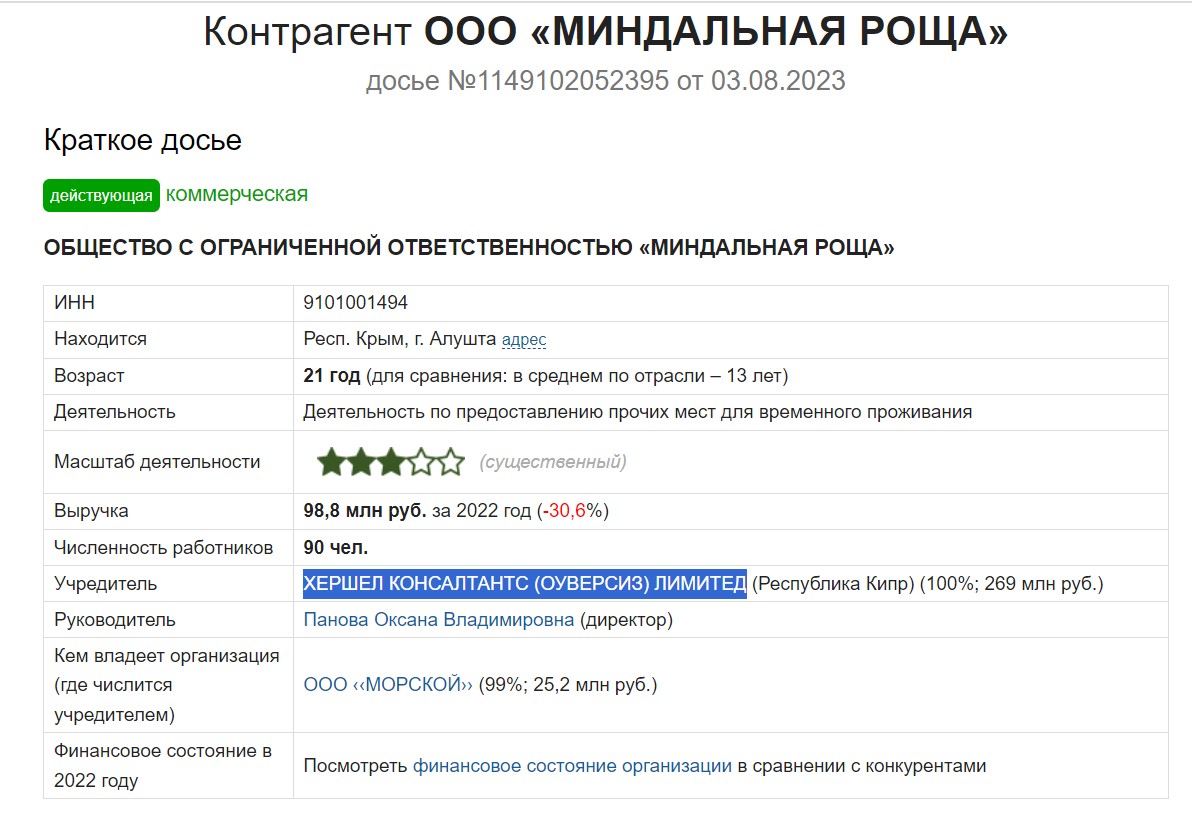Click the fifth empty rating star
This screenshot has width=1192, height=817.
[x=451, y=462]
